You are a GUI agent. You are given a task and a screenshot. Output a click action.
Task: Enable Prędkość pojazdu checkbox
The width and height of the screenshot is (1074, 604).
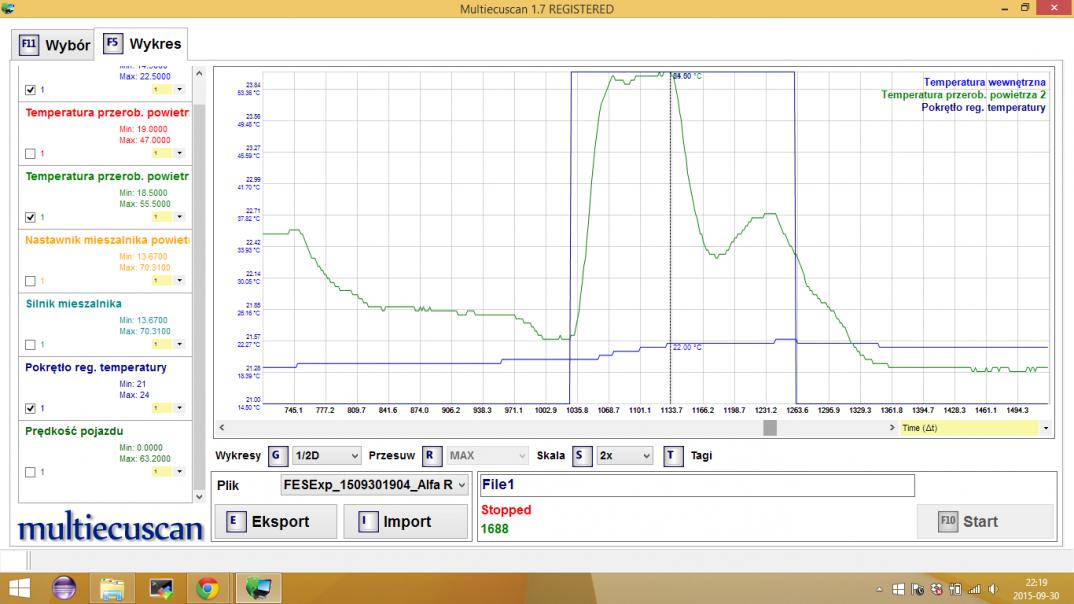(x=30, y=472)
